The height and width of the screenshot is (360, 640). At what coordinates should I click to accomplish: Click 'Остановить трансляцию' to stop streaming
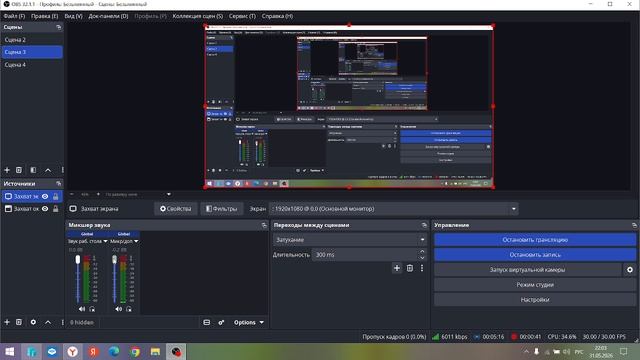tap(535, 240)
